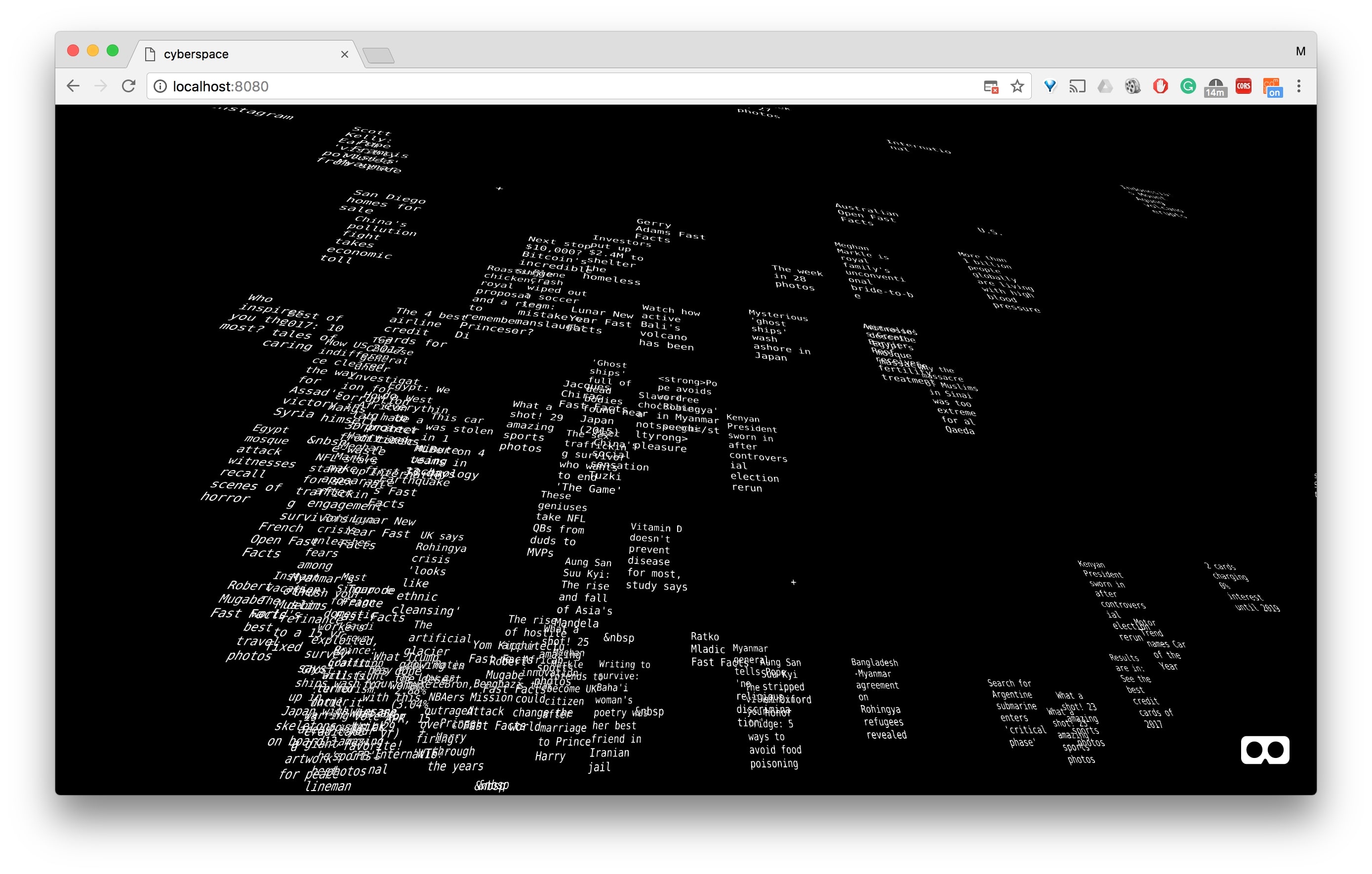Viewport: 1372px width, 874px height.
Task: Click the blue funnel extension icon
Action: (1049, 86)
